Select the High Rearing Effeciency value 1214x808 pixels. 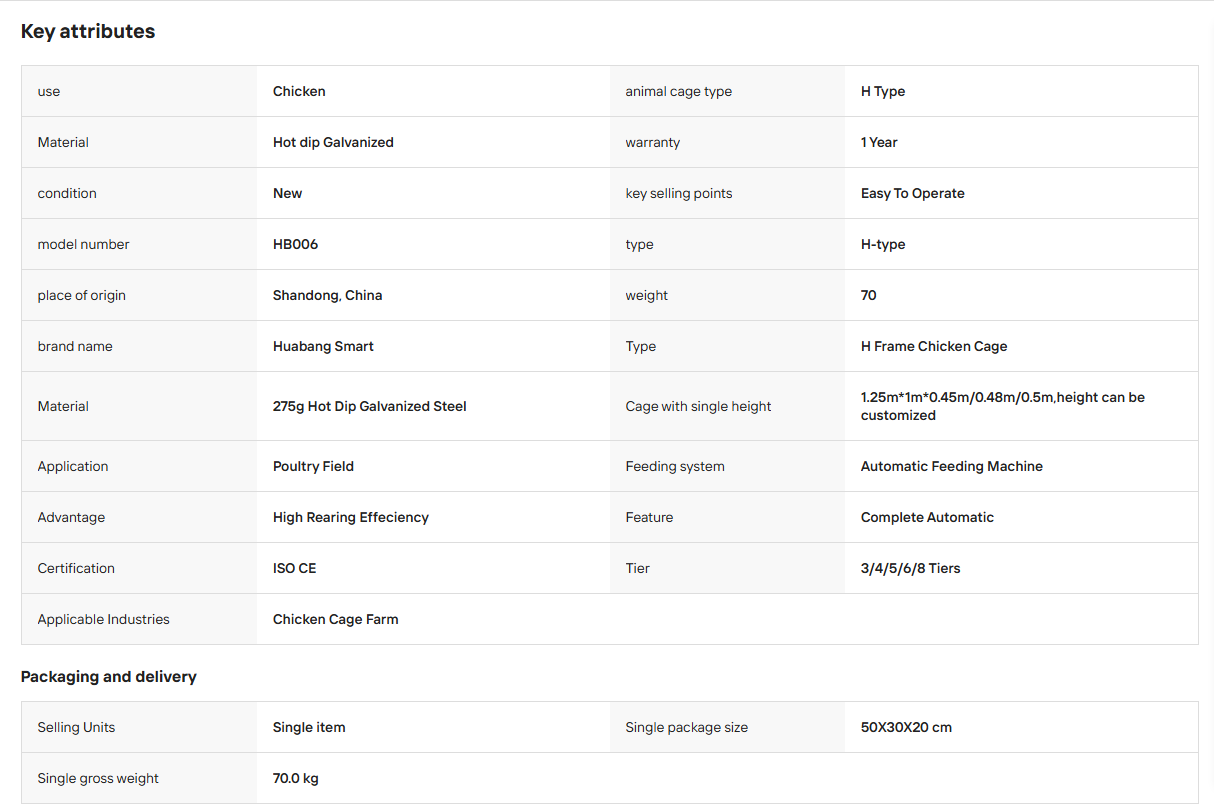click(351, 517)
